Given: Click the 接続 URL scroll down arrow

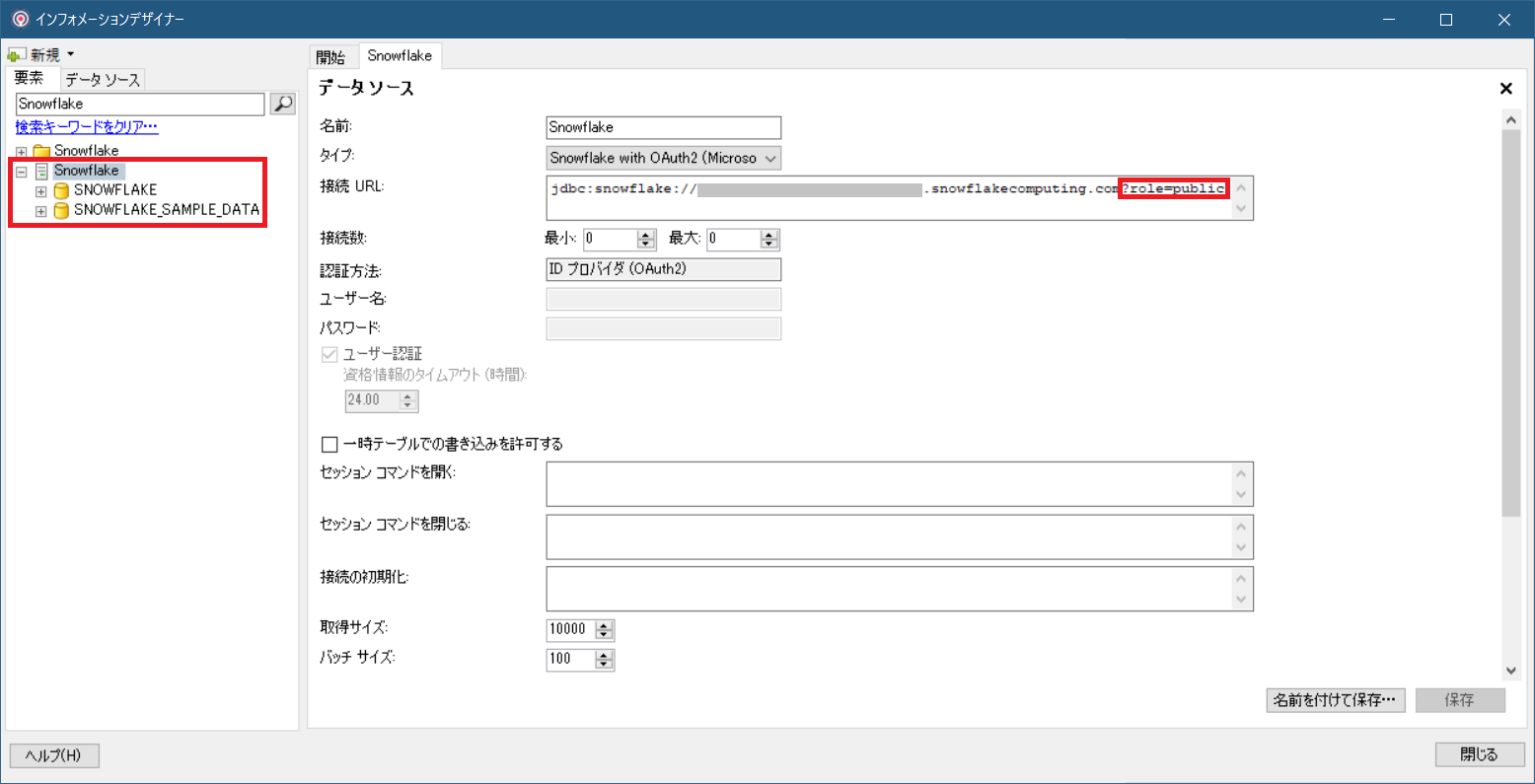Looking at the screenshot, I should pyautogui.click(x=1242, y=209).
